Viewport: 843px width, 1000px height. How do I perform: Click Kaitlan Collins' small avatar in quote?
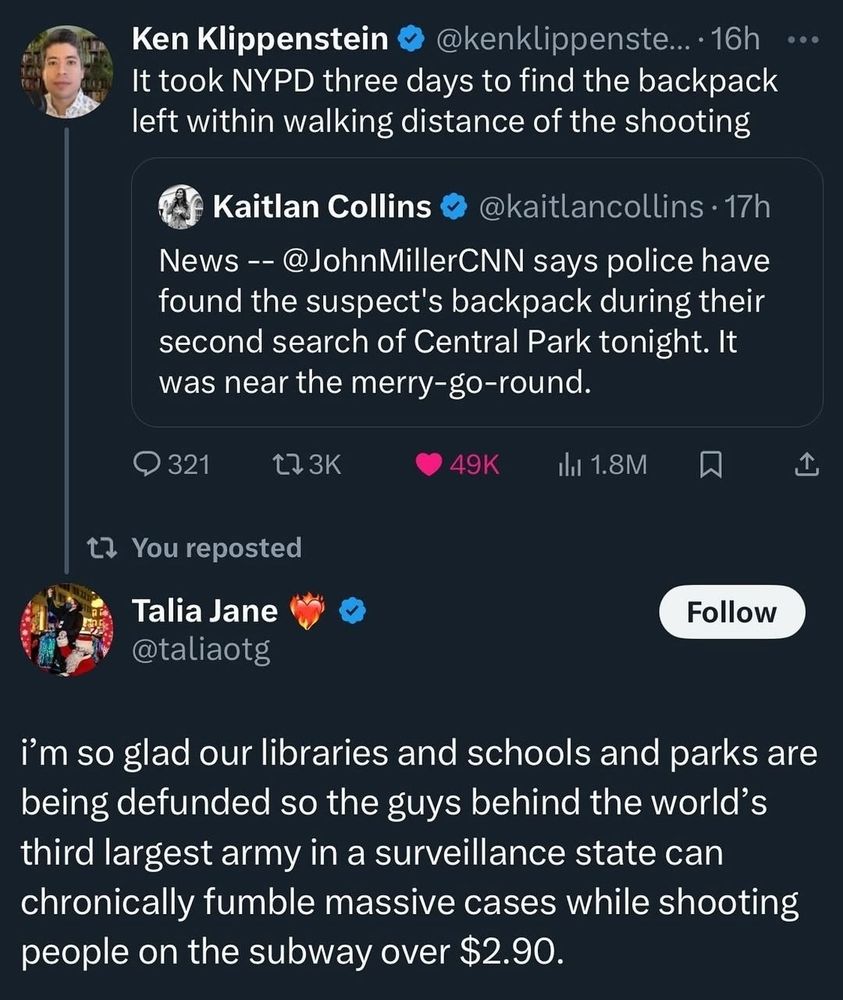(182, 207)
